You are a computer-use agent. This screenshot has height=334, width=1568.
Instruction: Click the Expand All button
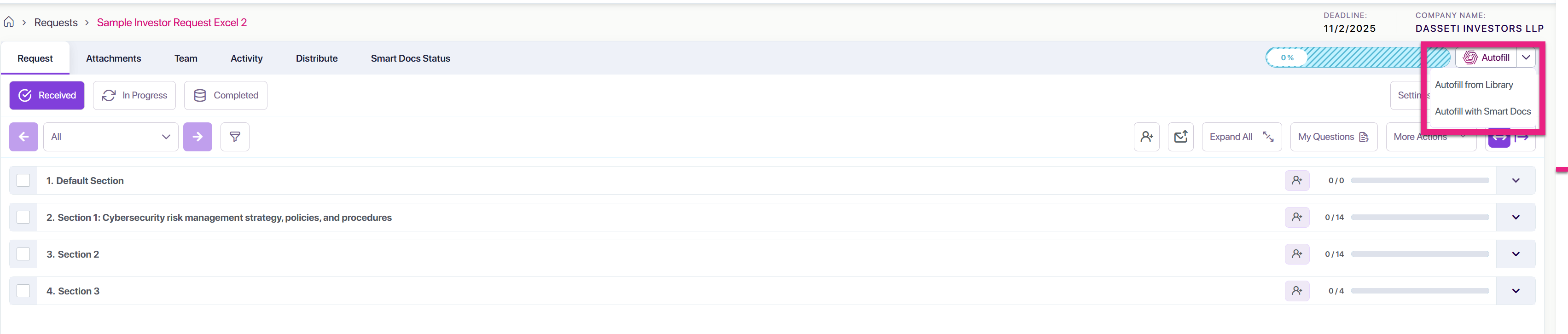[x=1242, y=136]
